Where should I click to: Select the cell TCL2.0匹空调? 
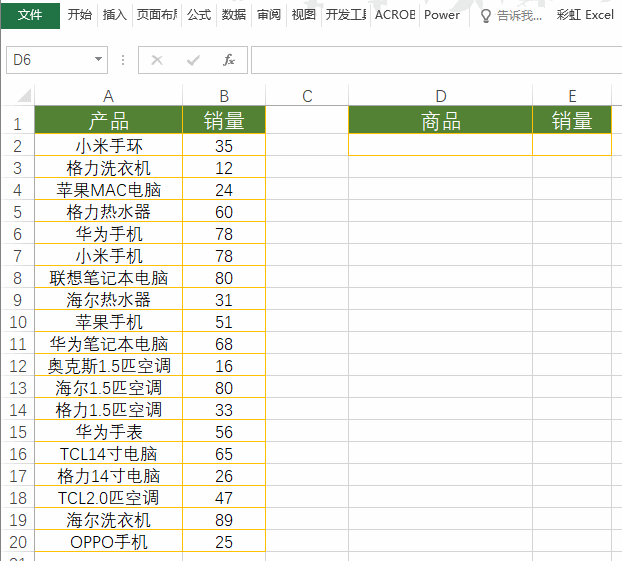pos(108,498)
